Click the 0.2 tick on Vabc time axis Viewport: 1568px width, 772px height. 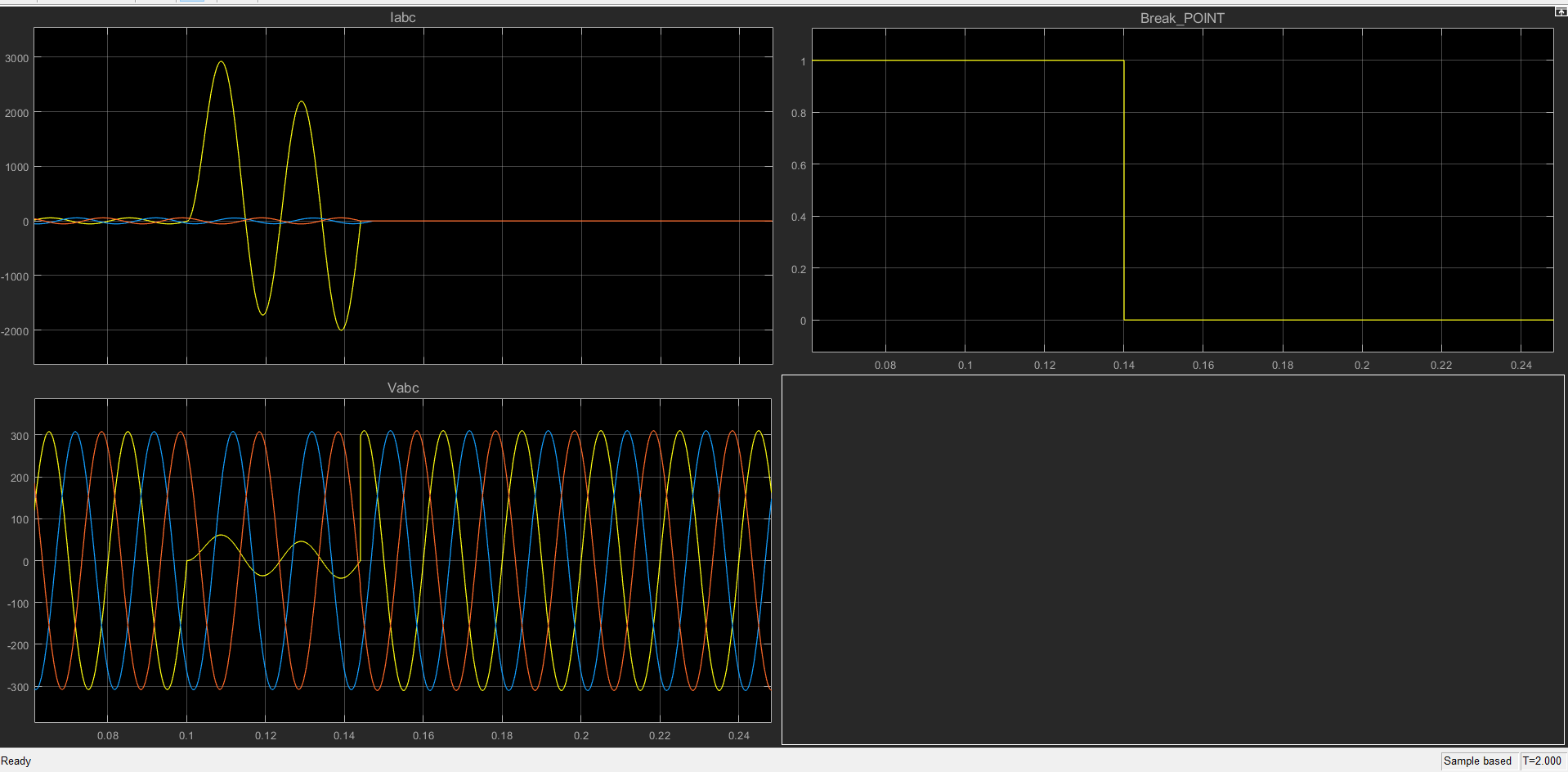pyautogui.click(x=581, y=735)
